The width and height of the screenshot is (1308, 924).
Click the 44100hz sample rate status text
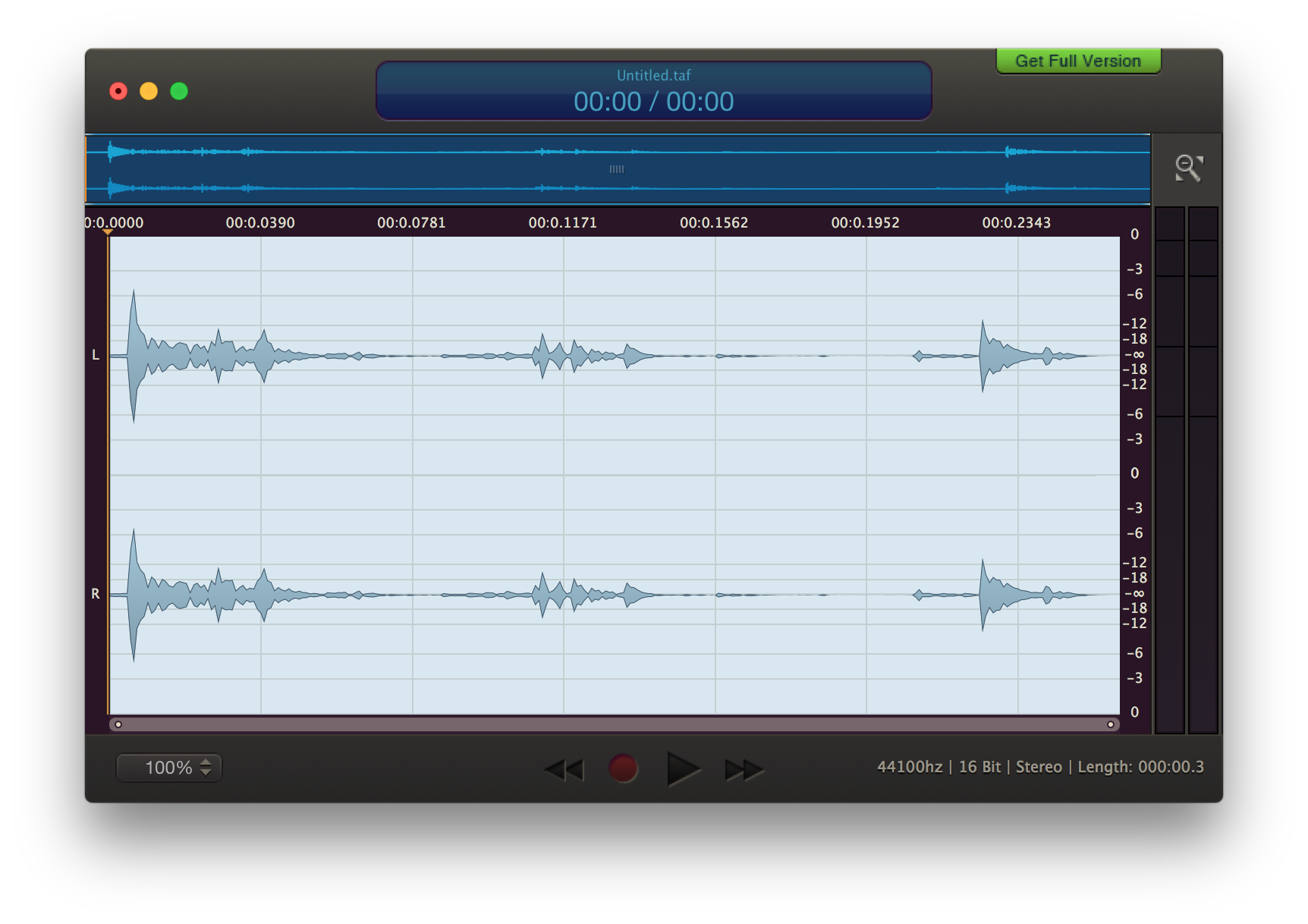point(910,767)
